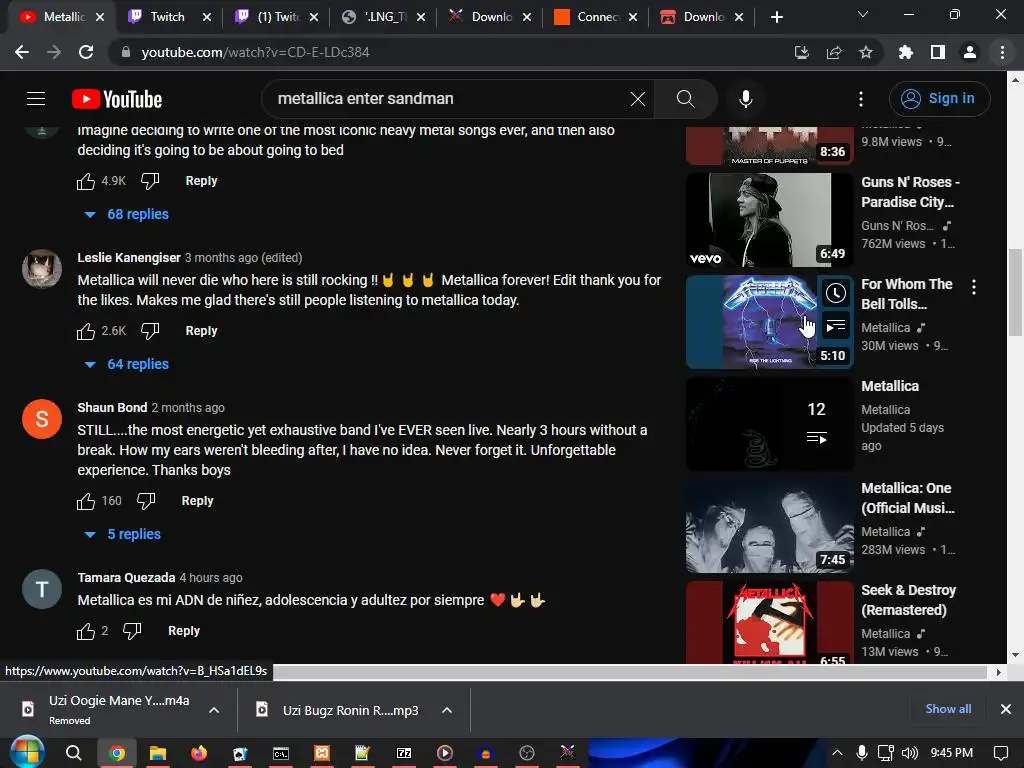1024x768 pixels.
Task: Open Windows Start menu
Action: tap(27, 753)
